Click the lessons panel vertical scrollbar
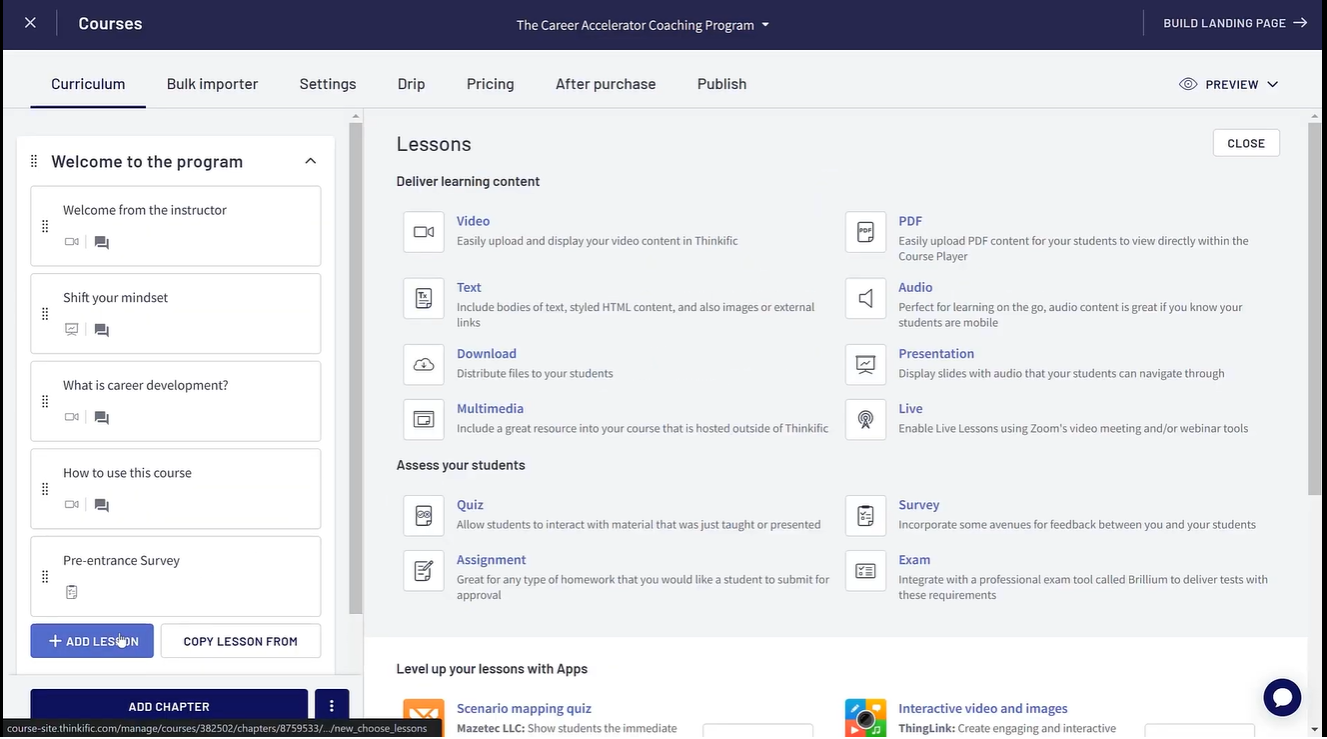This screenshot has width=1327, height=739. click(1314, 300)
